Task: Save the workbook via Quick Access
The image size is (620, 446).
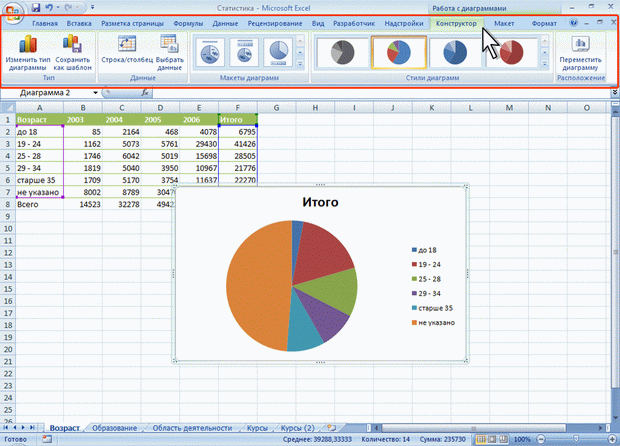Action: click(x=36, y=8)
